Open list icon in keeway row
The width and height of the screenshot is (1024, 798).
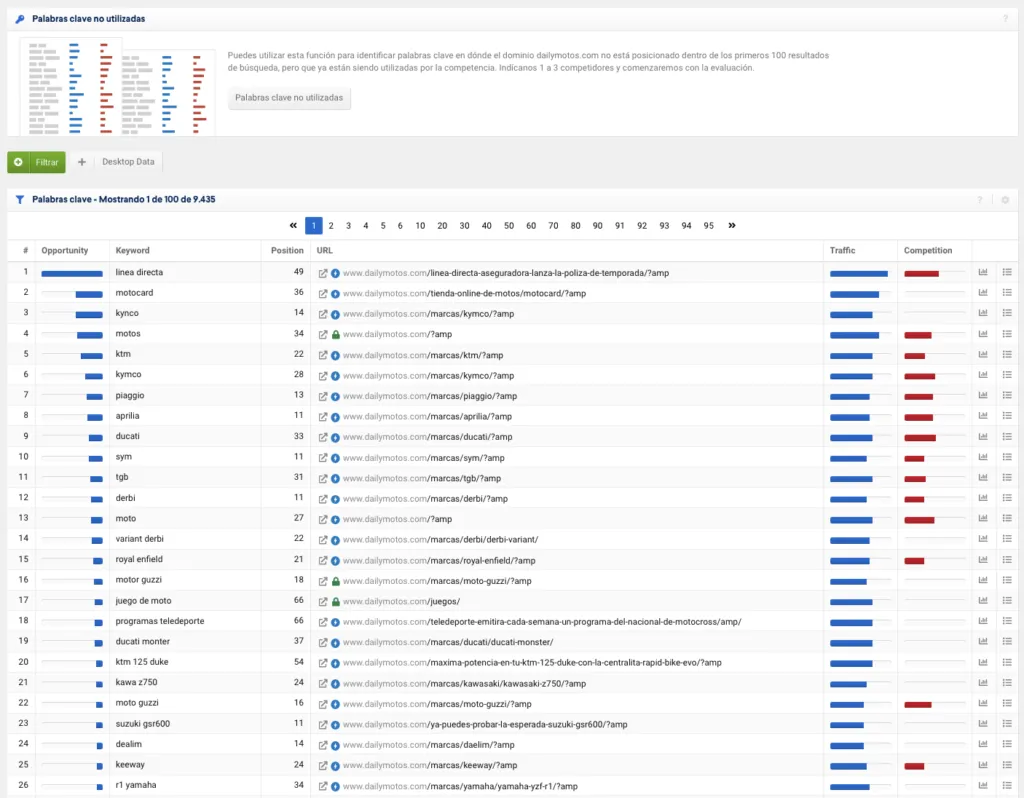[1006, 765]
